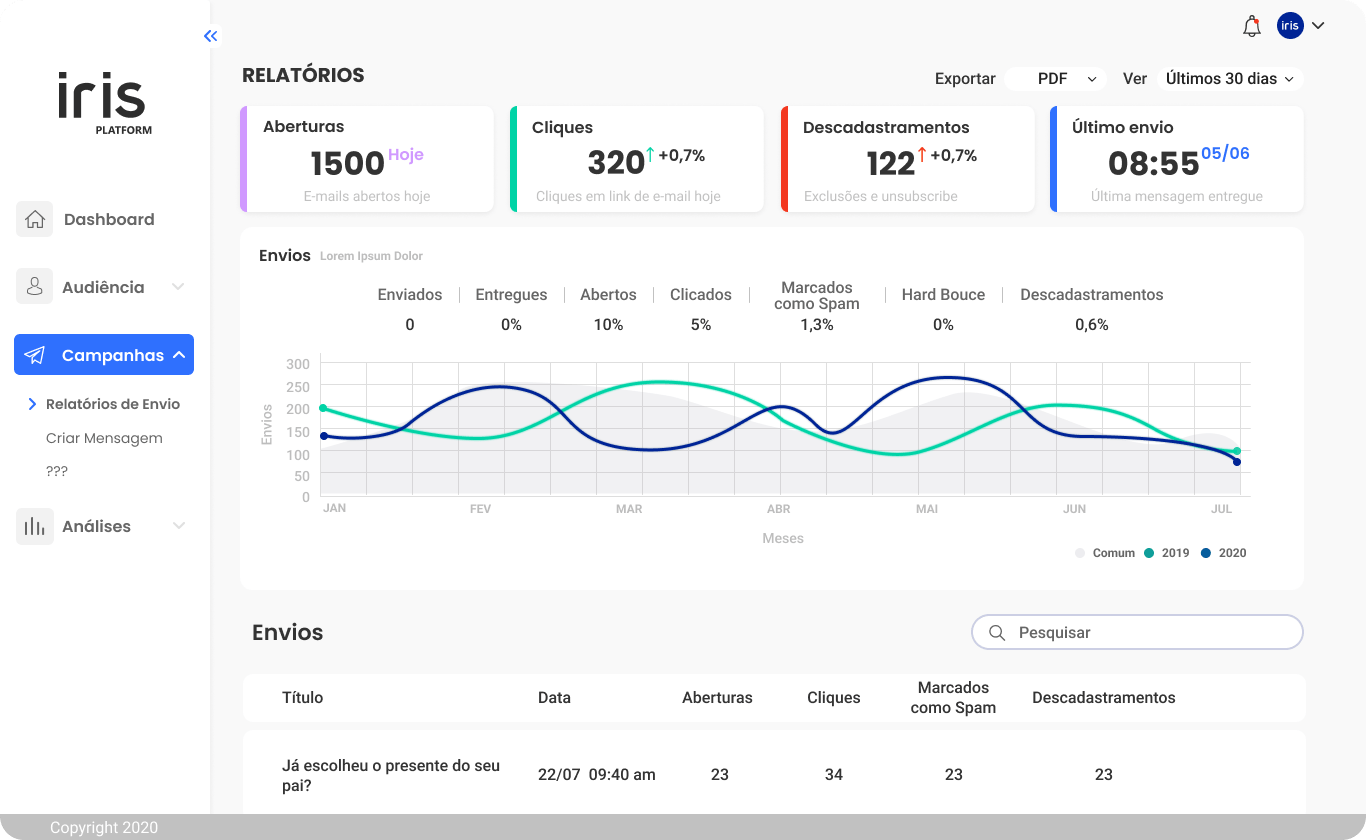This screenshot has width=1366, height=840.
Task: Click the Entregues metric label
Action: pyautogui.click(x=511, y=295)
